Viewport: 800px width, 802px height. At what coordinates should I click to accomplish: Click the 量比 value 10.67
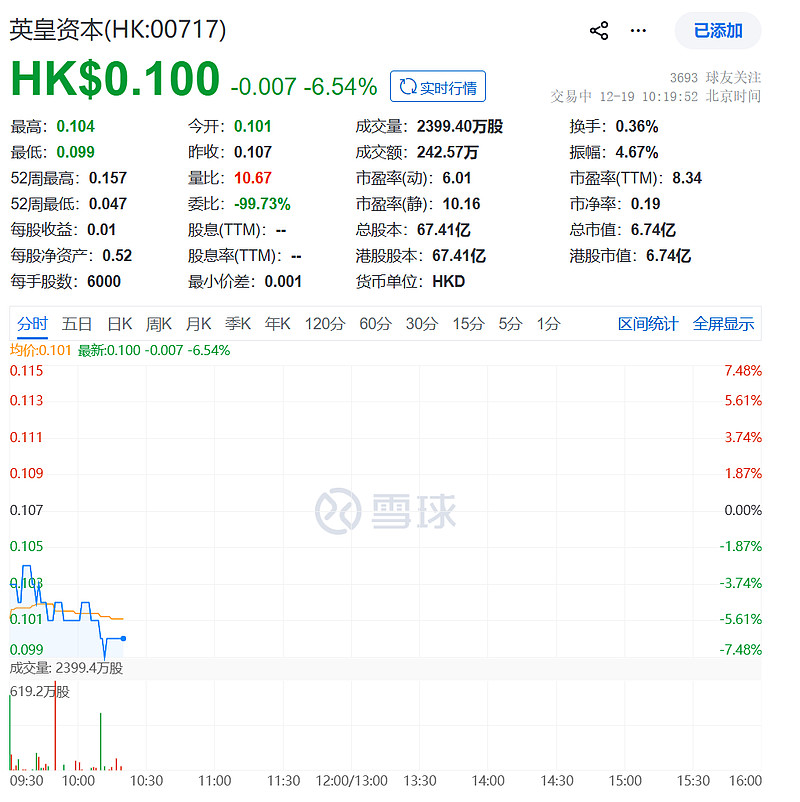point(253,178)
